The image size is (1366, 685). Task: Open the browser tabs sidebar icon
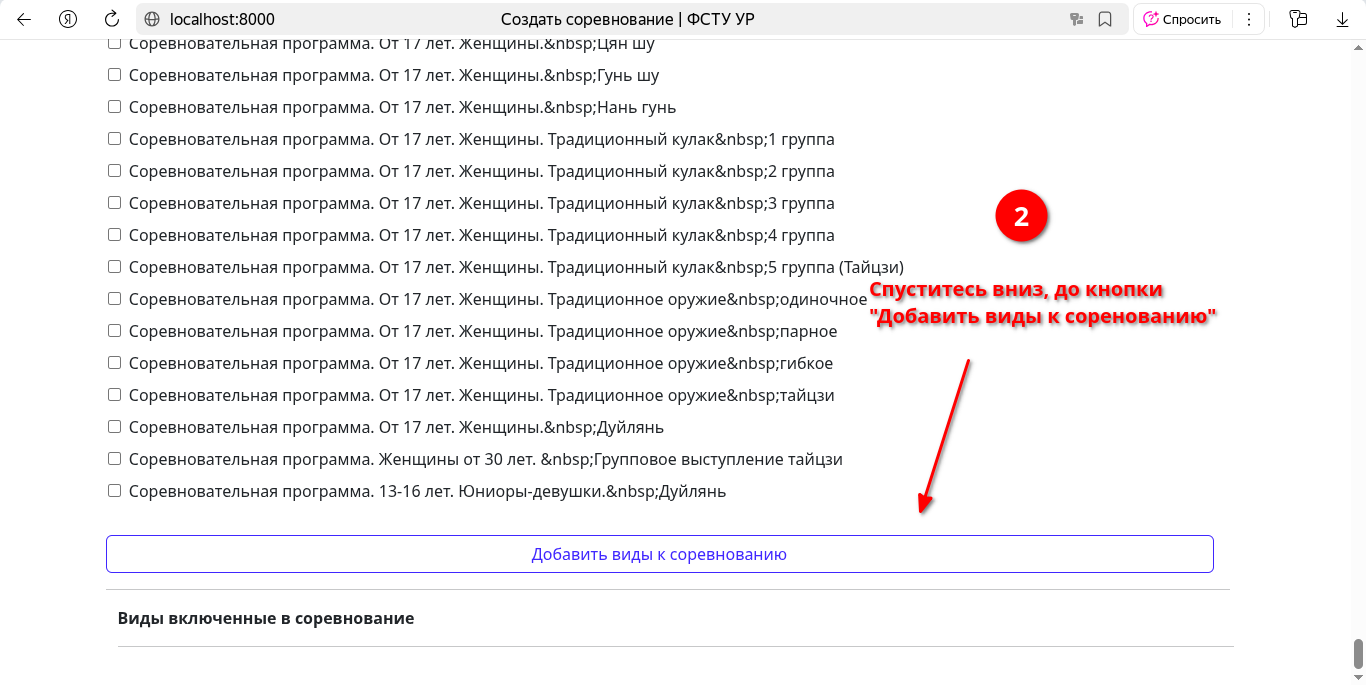pyautogui.click(x=1298, y=19)
